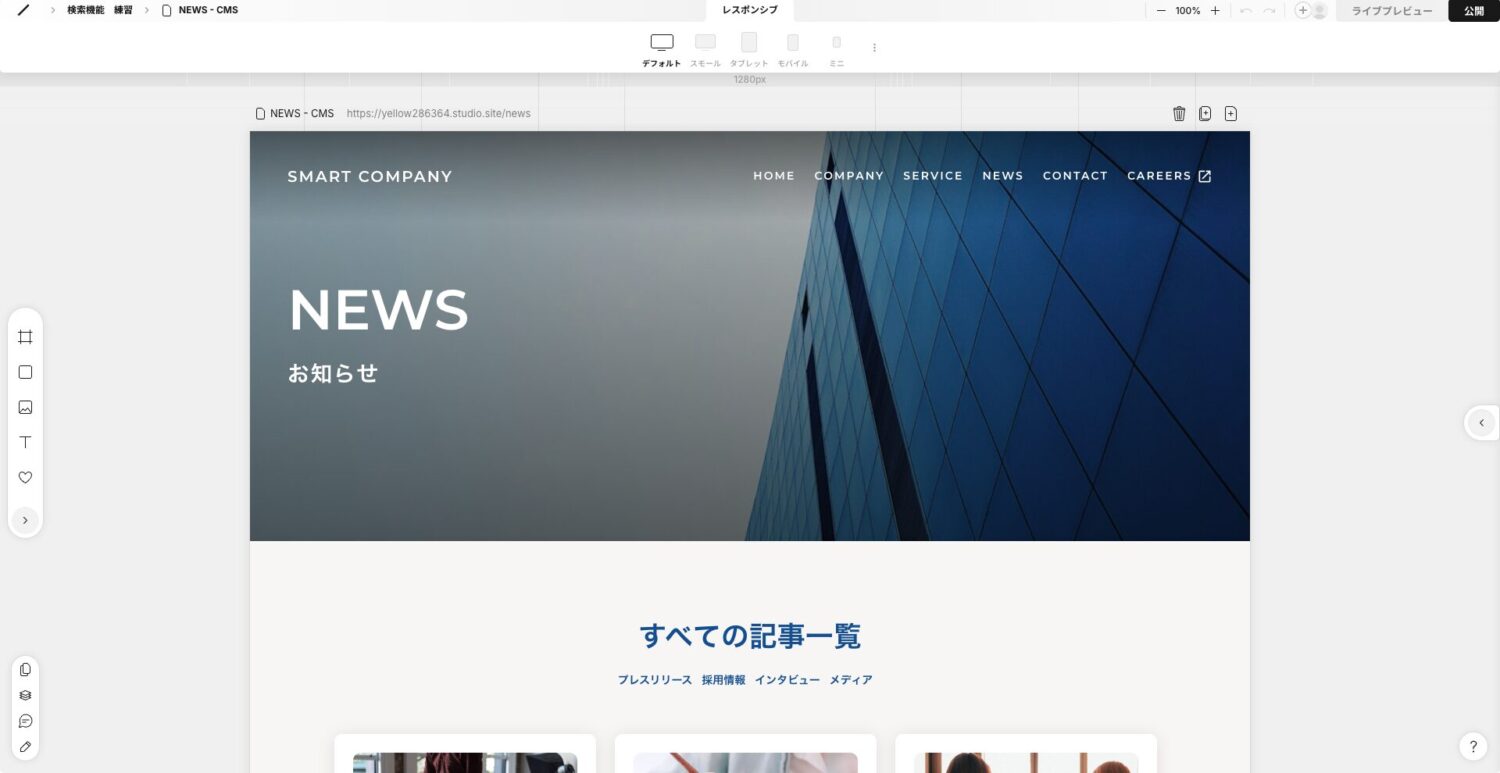This screenshot has width=1500, height=773.
Task: Select the モバイル breakpoint
Action: (792, 47)
